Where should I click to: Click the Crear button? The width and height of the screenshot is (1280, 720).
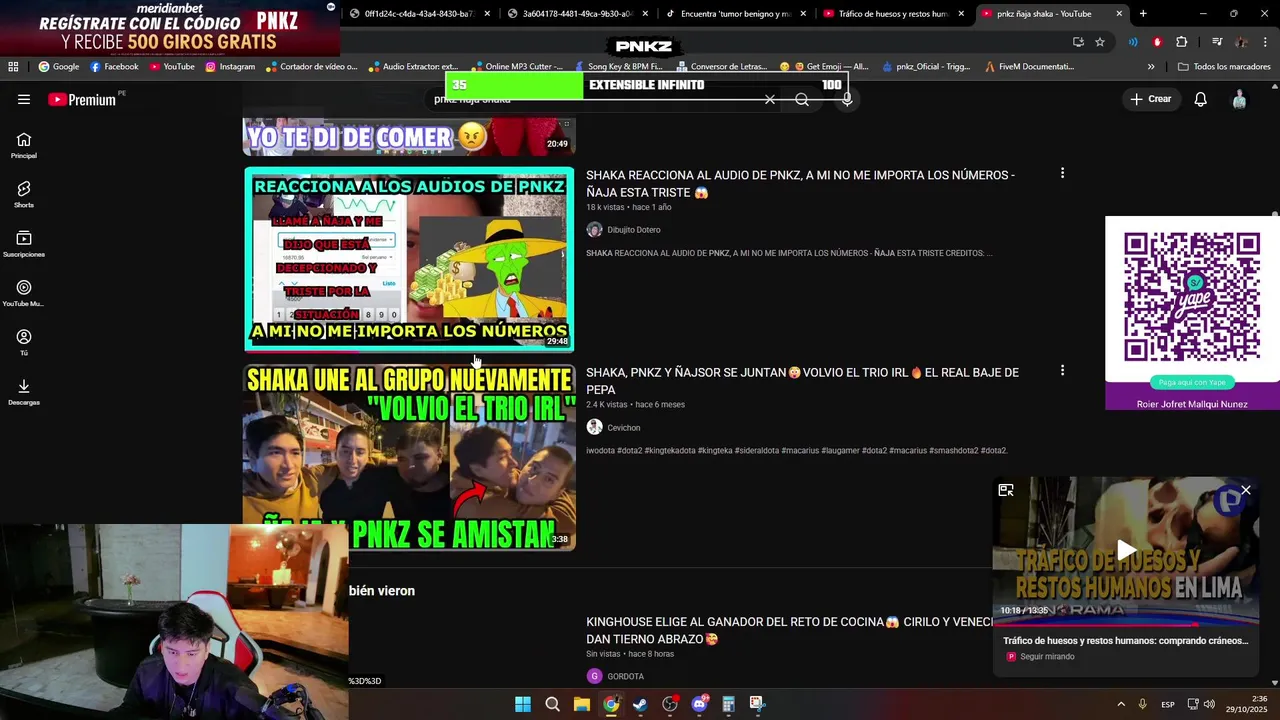click(x=1151, y=99)
